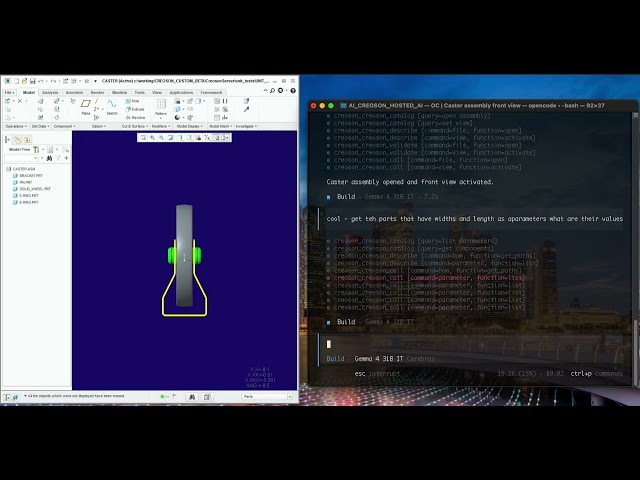Start the Sketch tool
This screenshot has width=640, height=480.
[x=112, y=107]
